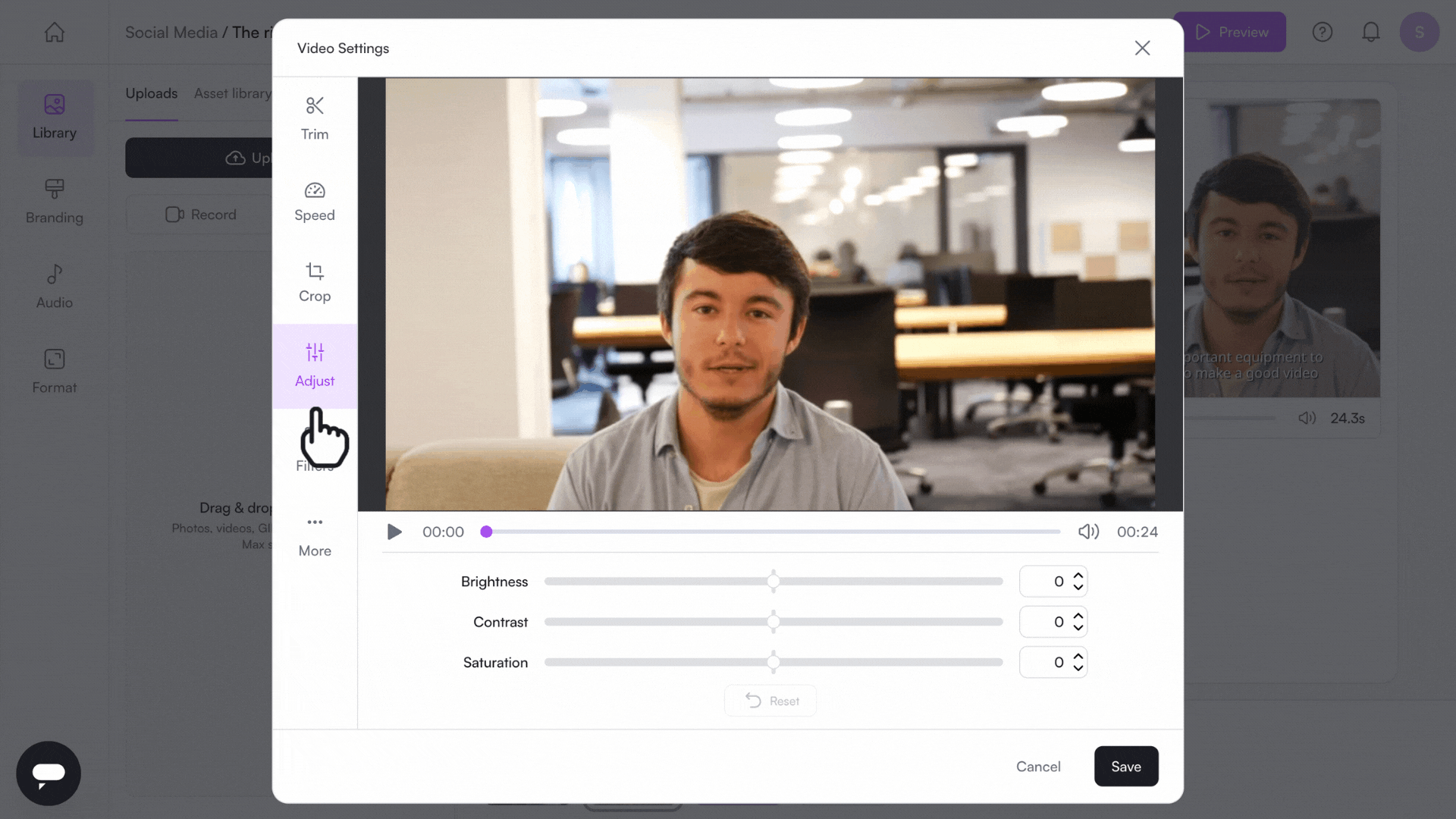
Task: Switch to the Asset library tab
Action: click(233, 93)
